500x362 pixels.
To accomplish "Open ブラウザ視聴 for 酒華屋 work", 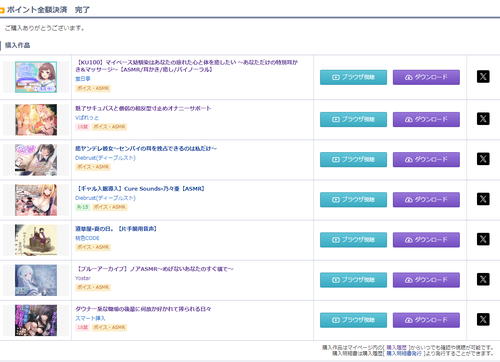I will [353, 240].
